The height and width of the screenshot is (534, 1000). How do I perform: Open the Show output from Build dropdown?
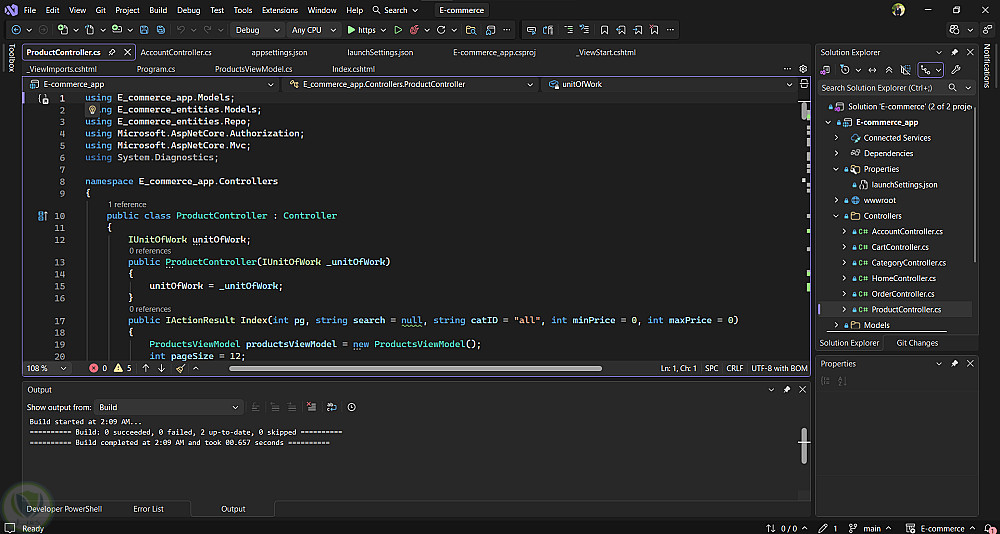(x=169, y=407)
